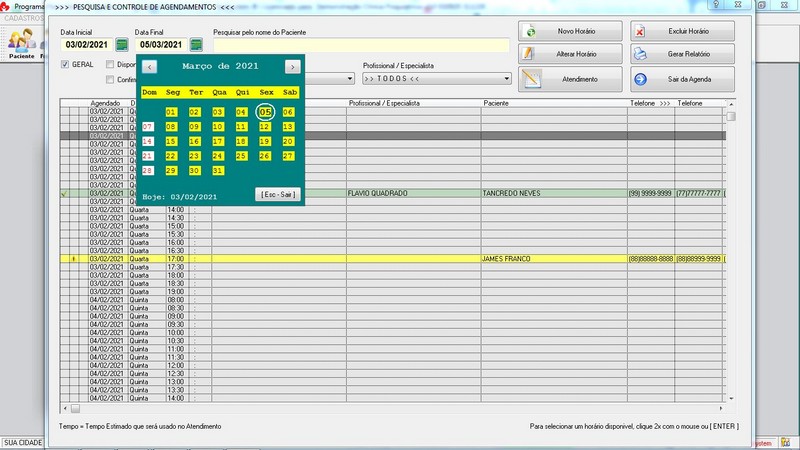Click the horizontal scrollbar right arrow

tap(721, 409)
